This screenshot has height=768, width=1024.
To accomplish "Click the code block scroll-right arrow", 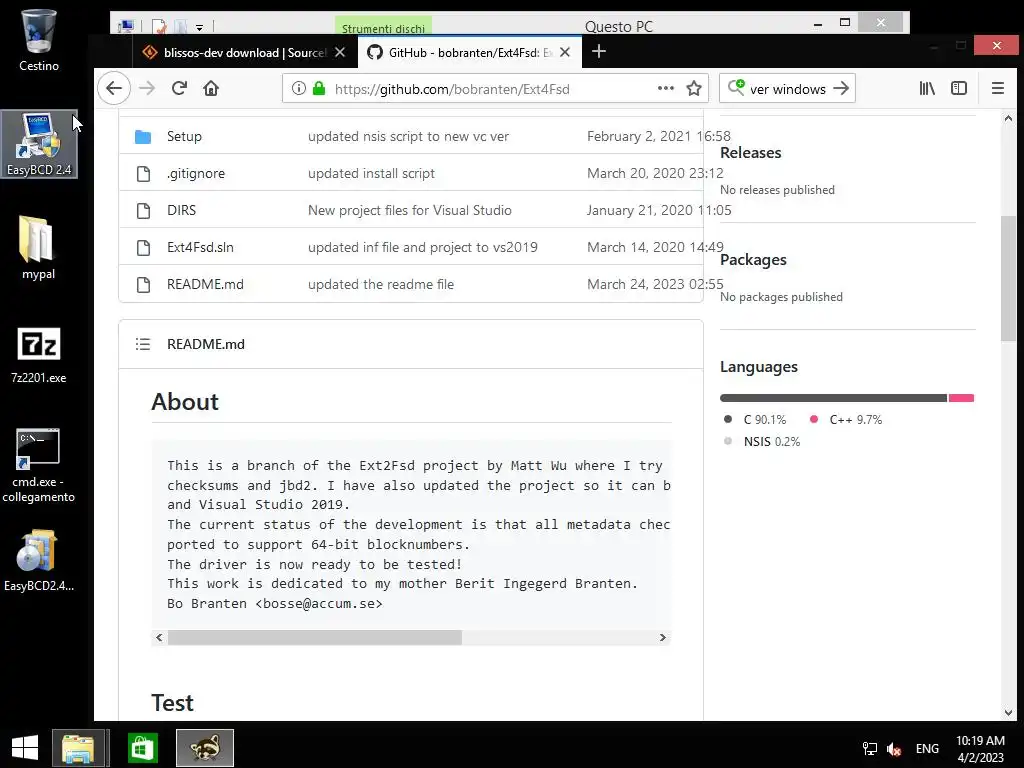I will point(662,637).
